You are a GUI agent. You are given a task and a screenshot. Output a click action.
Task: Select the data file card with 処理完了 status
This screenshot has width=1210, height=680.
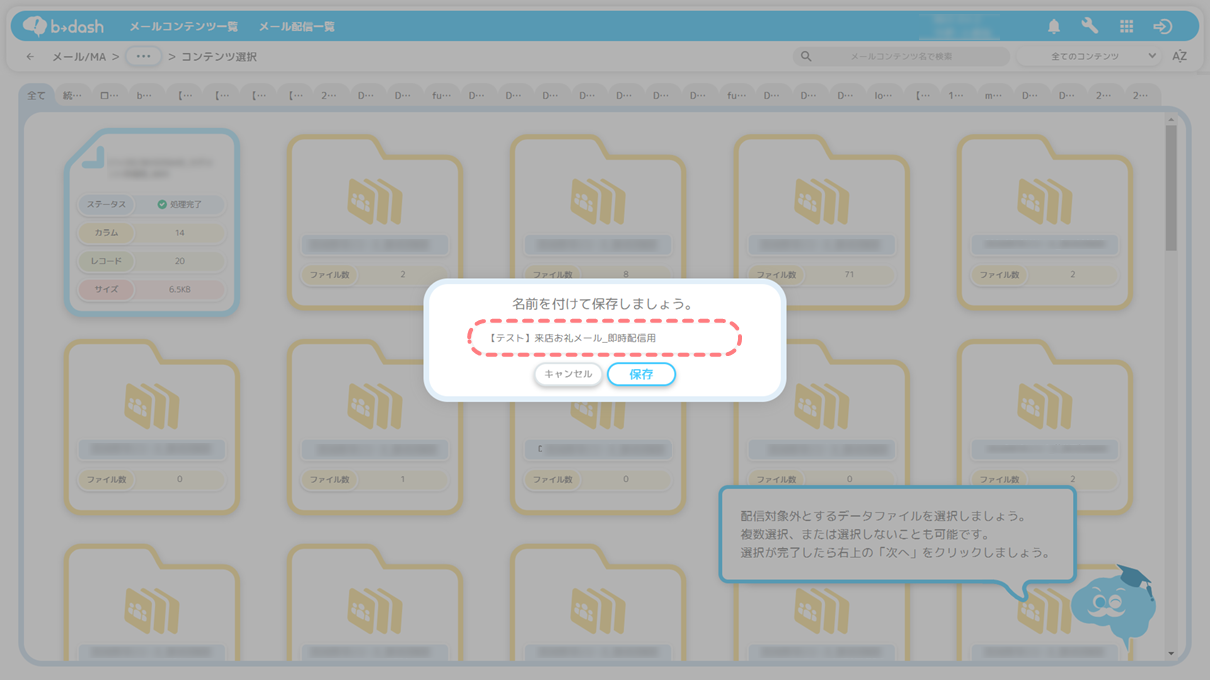(x=152, y=222)
